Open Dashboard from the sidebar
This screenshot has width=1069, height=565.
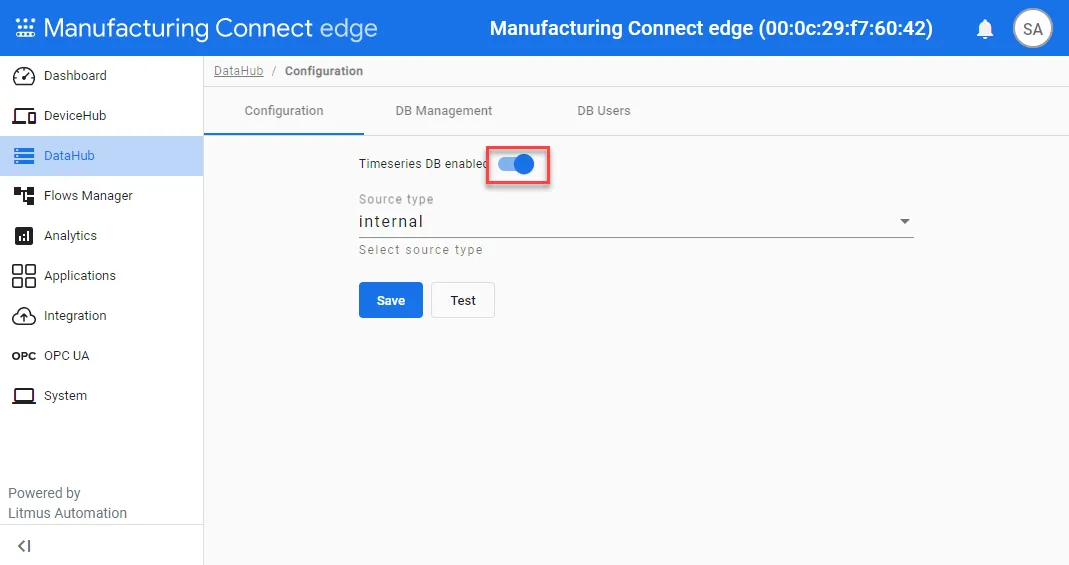pyautogui.click(x=101, y=76)
